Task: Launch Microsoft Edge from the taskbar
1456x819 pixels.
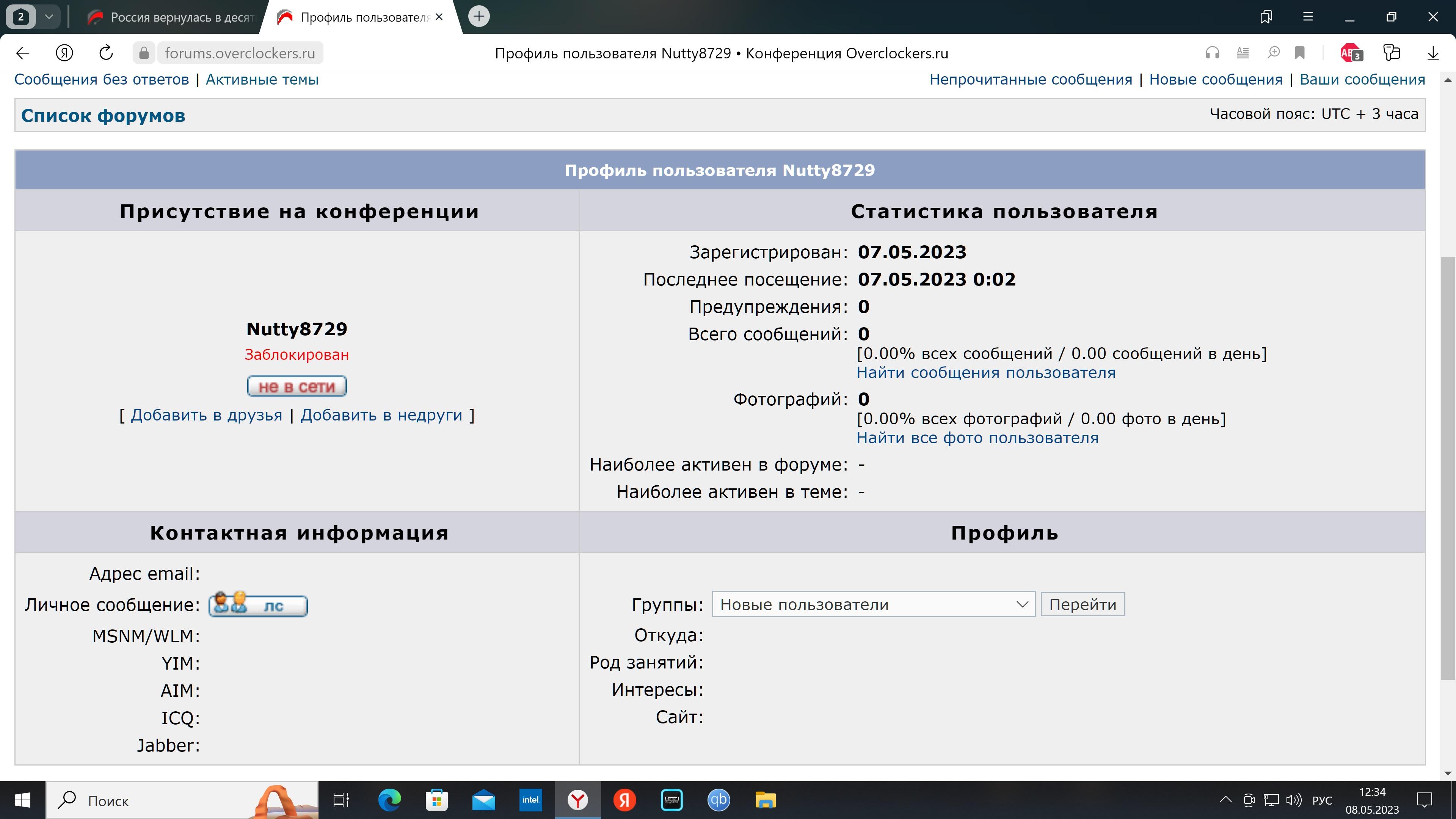Action: [x=389, y=800]
